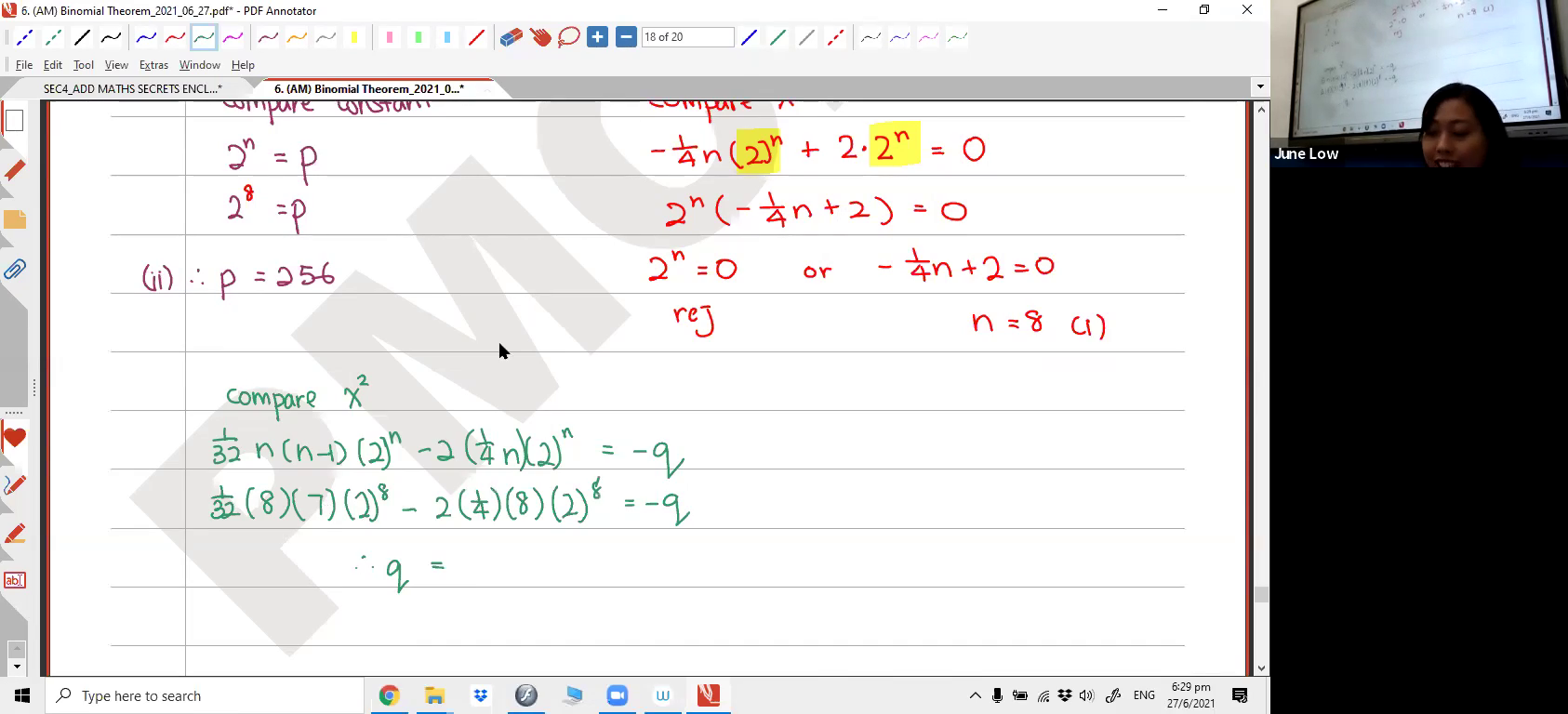Expand sidebar tabs with bottom down arrow
The width and height of the screenshot is (1568, 714).
(16, 667)
